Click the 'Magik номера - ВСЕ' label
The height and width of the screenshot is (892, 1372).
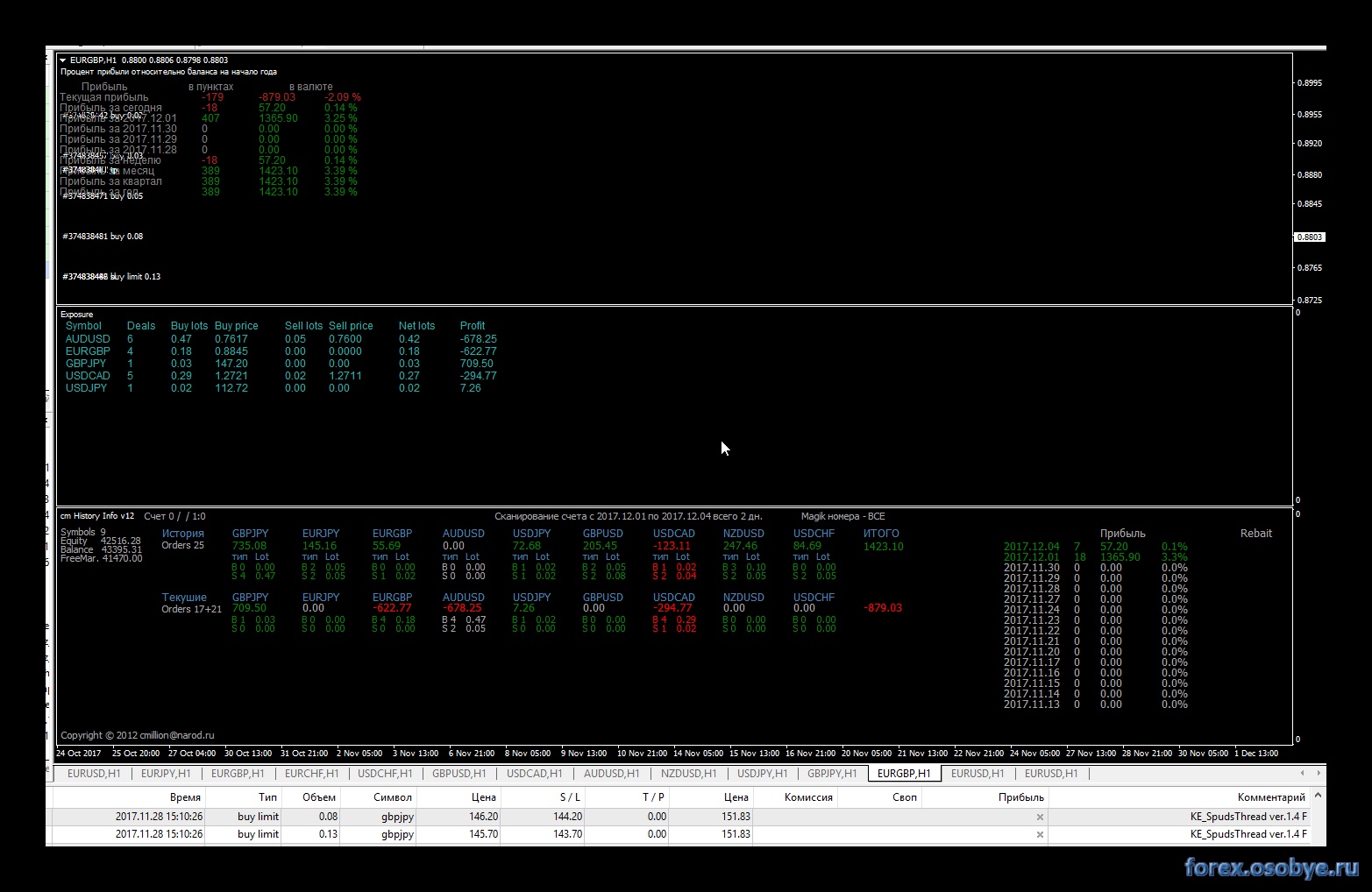843,517
